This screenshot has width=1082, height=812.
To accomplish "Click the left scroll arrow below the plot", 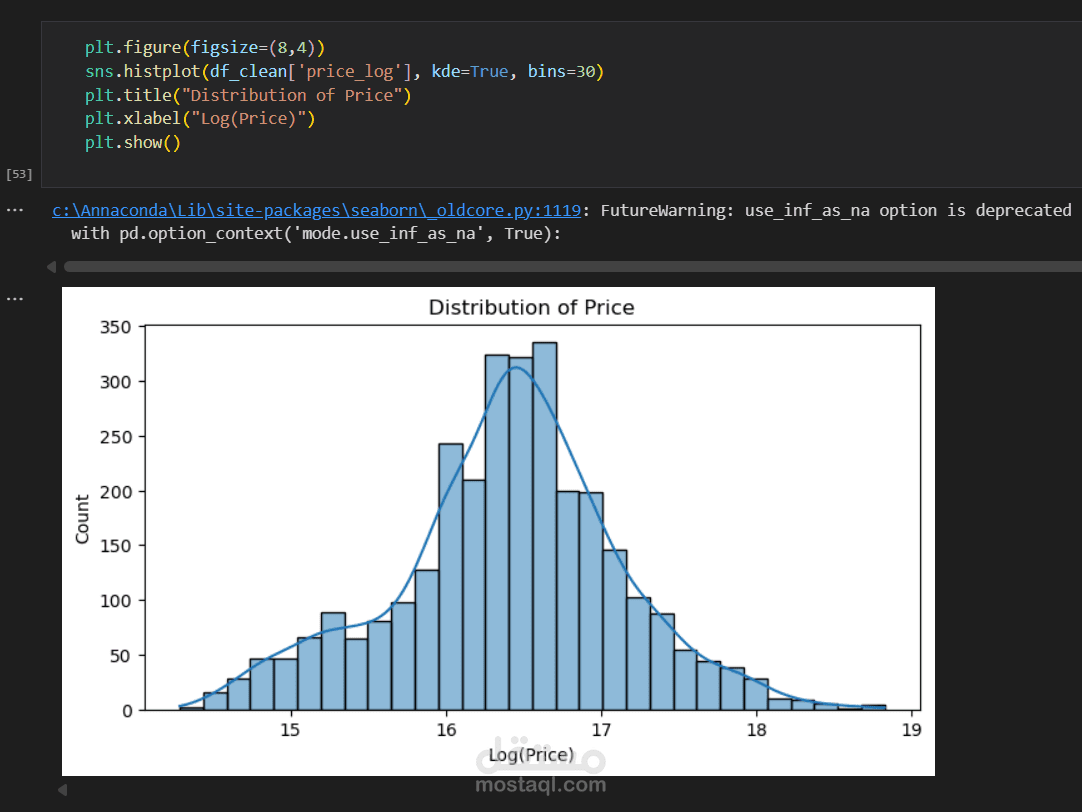I will (62, 789).
